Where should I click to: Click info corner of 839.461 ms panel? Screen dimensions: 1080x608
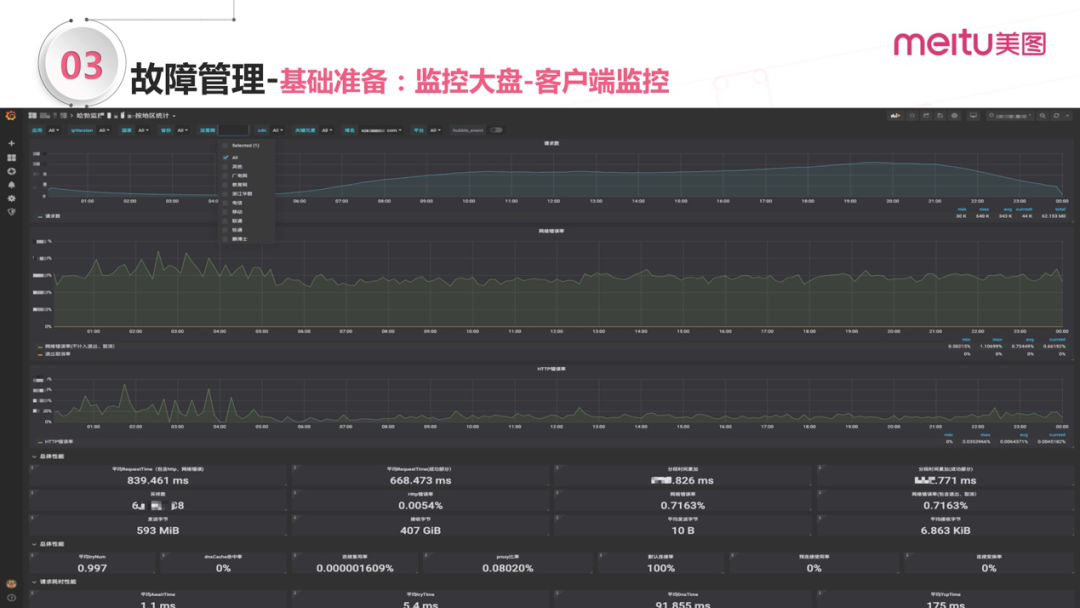click(32, 468)
